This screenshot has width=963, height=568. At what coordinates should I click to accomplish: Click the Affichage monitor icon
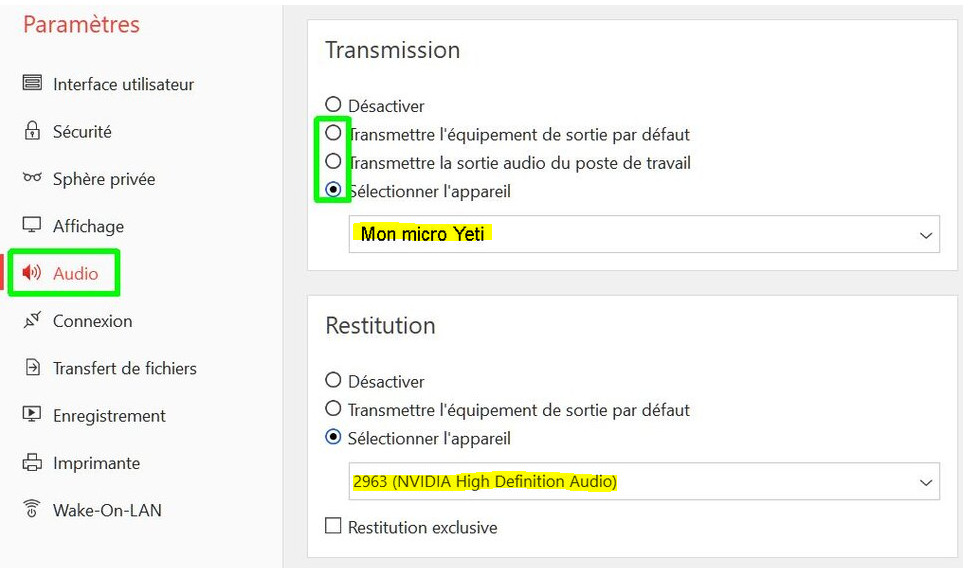point(32,225)
